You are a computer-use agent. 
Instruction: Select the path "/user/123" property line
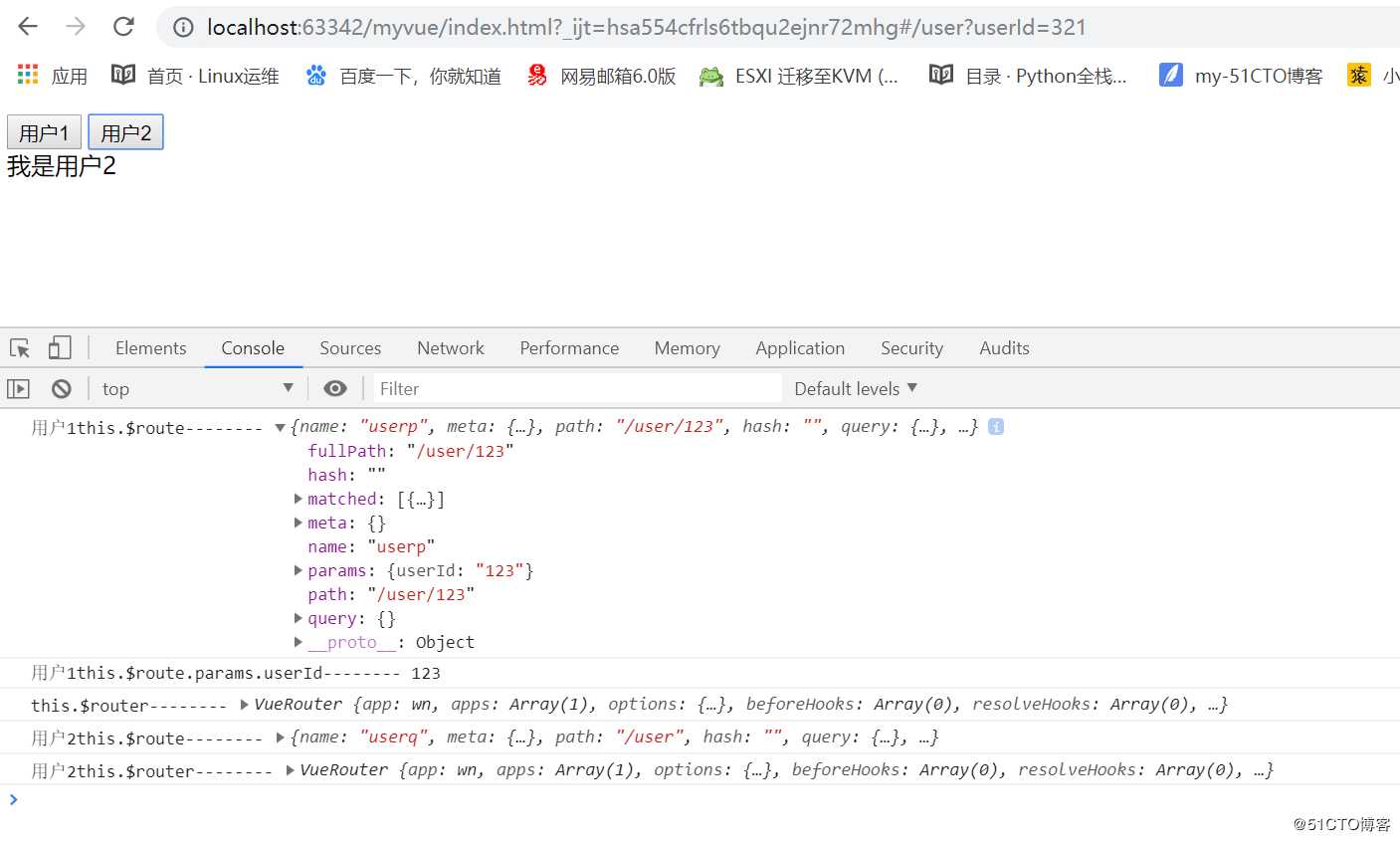391,594
